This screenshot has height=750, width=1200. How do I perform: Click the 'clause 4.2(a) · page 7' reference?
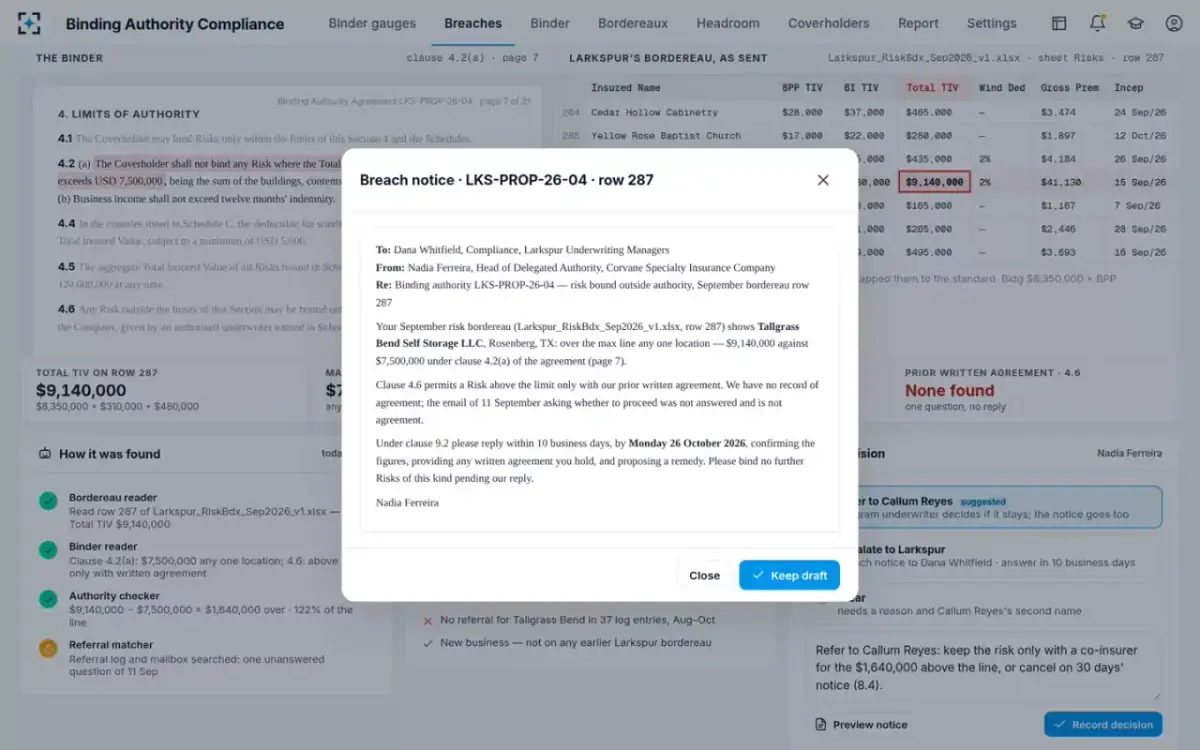click(472, 58)
